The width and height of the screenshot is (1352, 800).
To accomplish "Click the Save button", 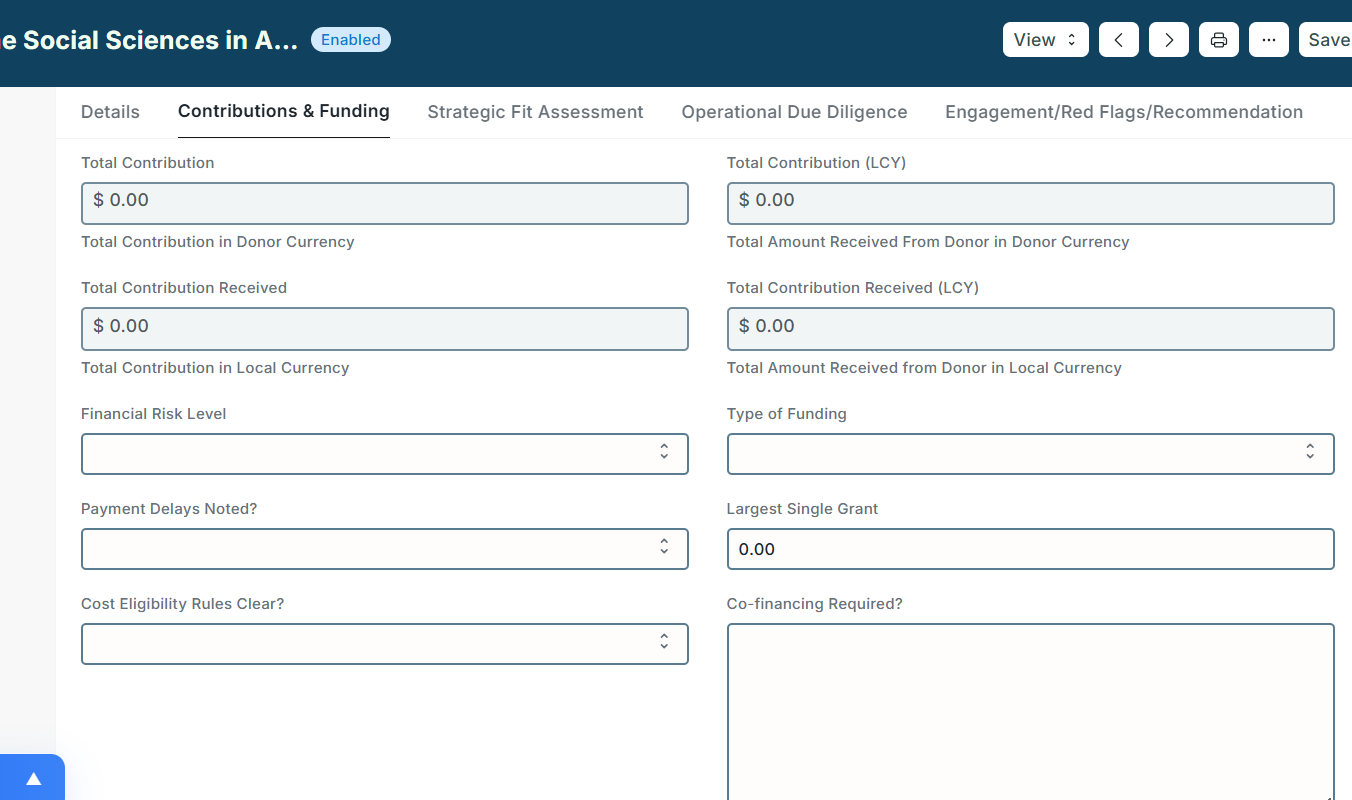I will pos(1328,40).
